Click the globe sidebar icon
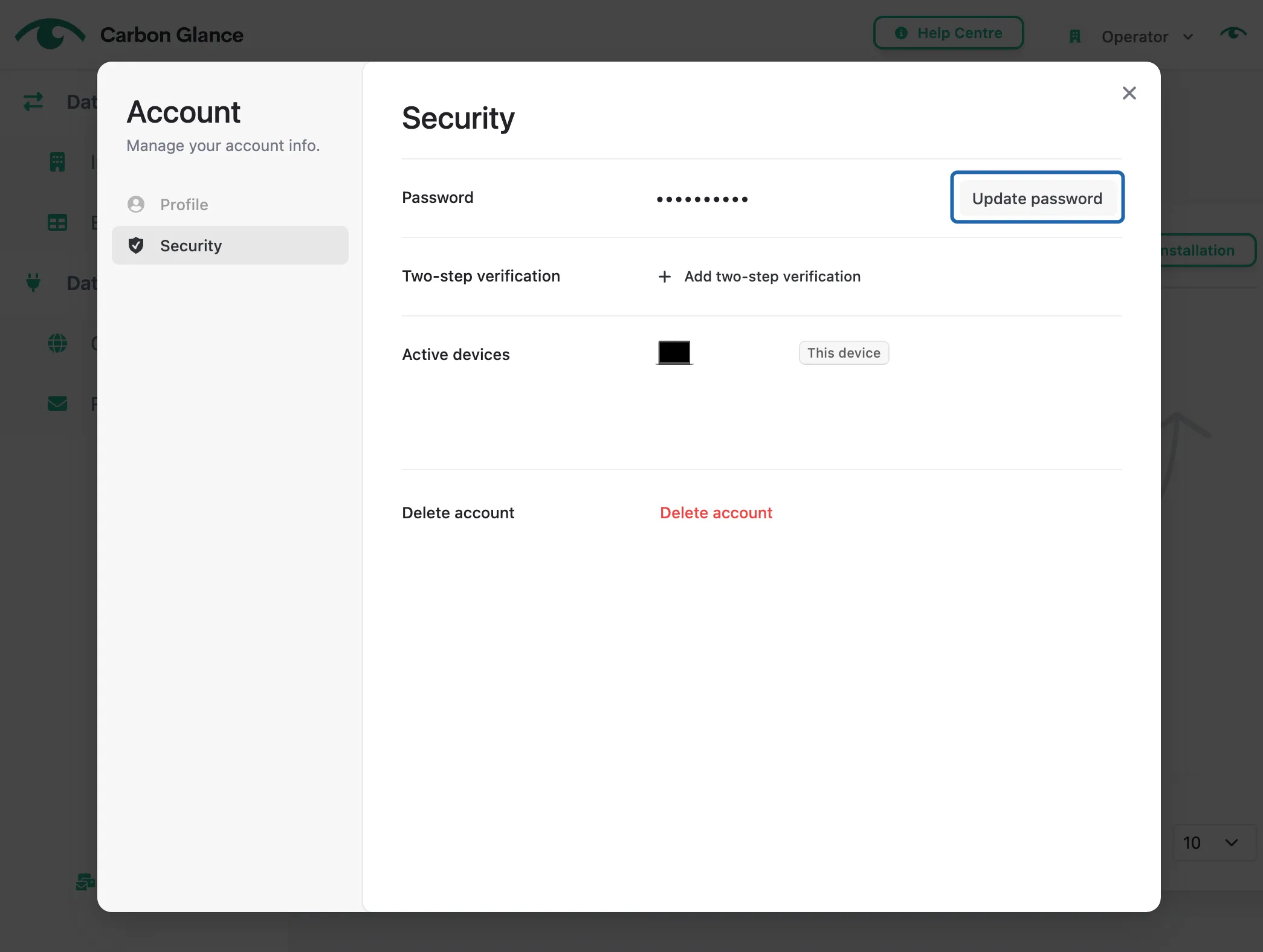The width and height of the screenshot is (1263, 952). point(57,343)
